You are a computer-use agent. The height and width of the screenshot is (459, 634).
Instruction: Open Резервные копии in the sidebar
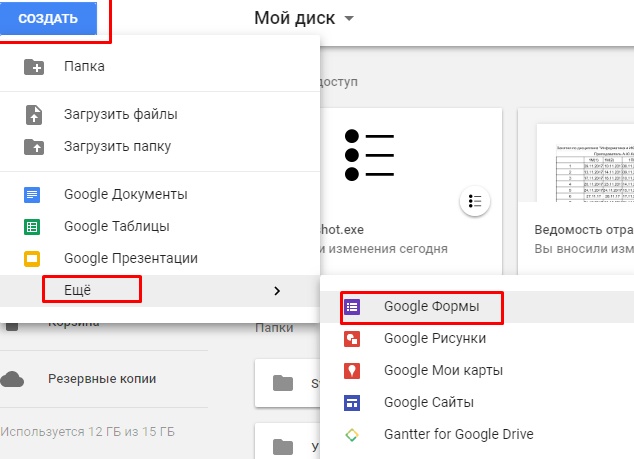click(x=104, y=379)
